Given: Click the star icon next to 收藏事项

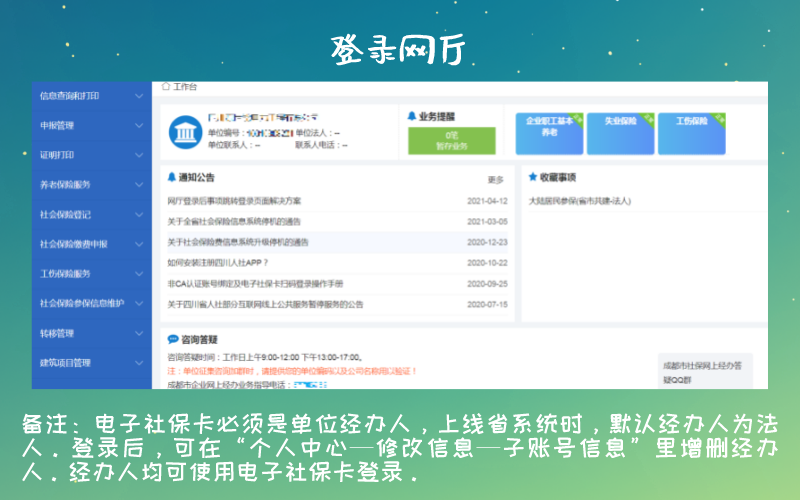Looking at the screenshot, I should click(533, 177).
